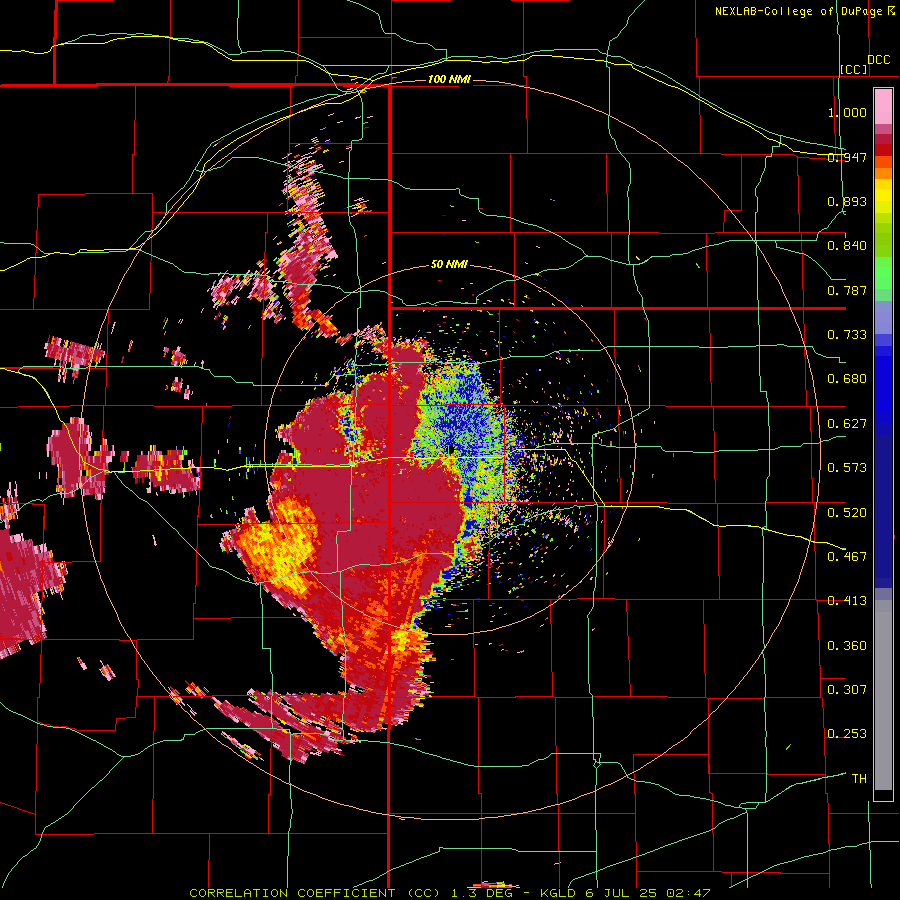
Task: Click the 0.627 scale value
Action: tap(847, 424)
